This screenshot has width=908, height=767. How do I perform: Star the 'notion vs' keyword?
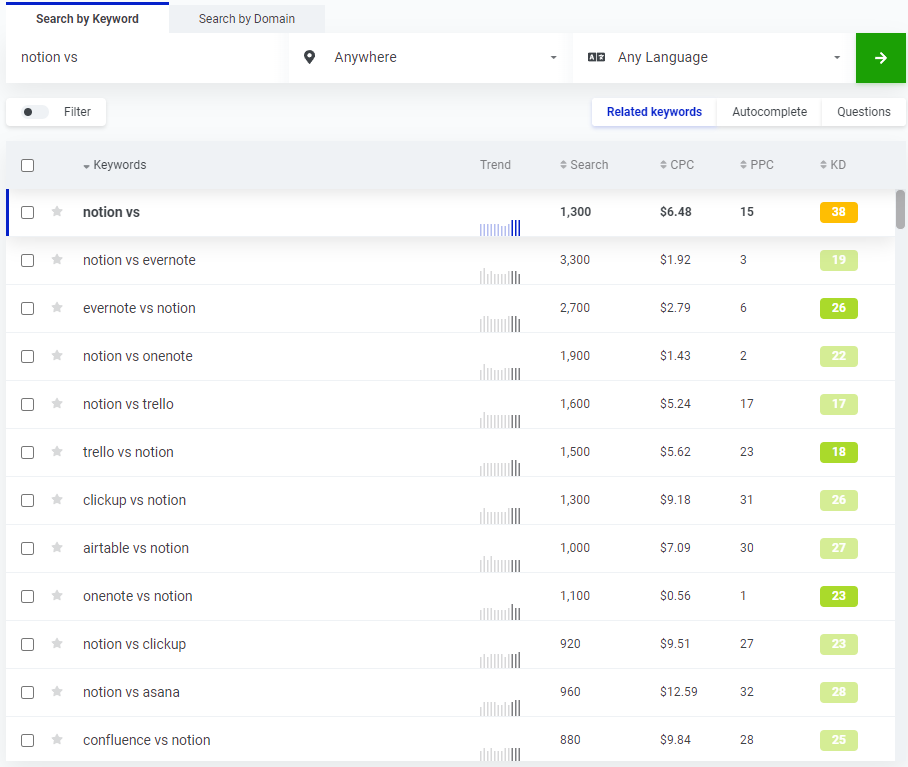[x=57, y=212]
